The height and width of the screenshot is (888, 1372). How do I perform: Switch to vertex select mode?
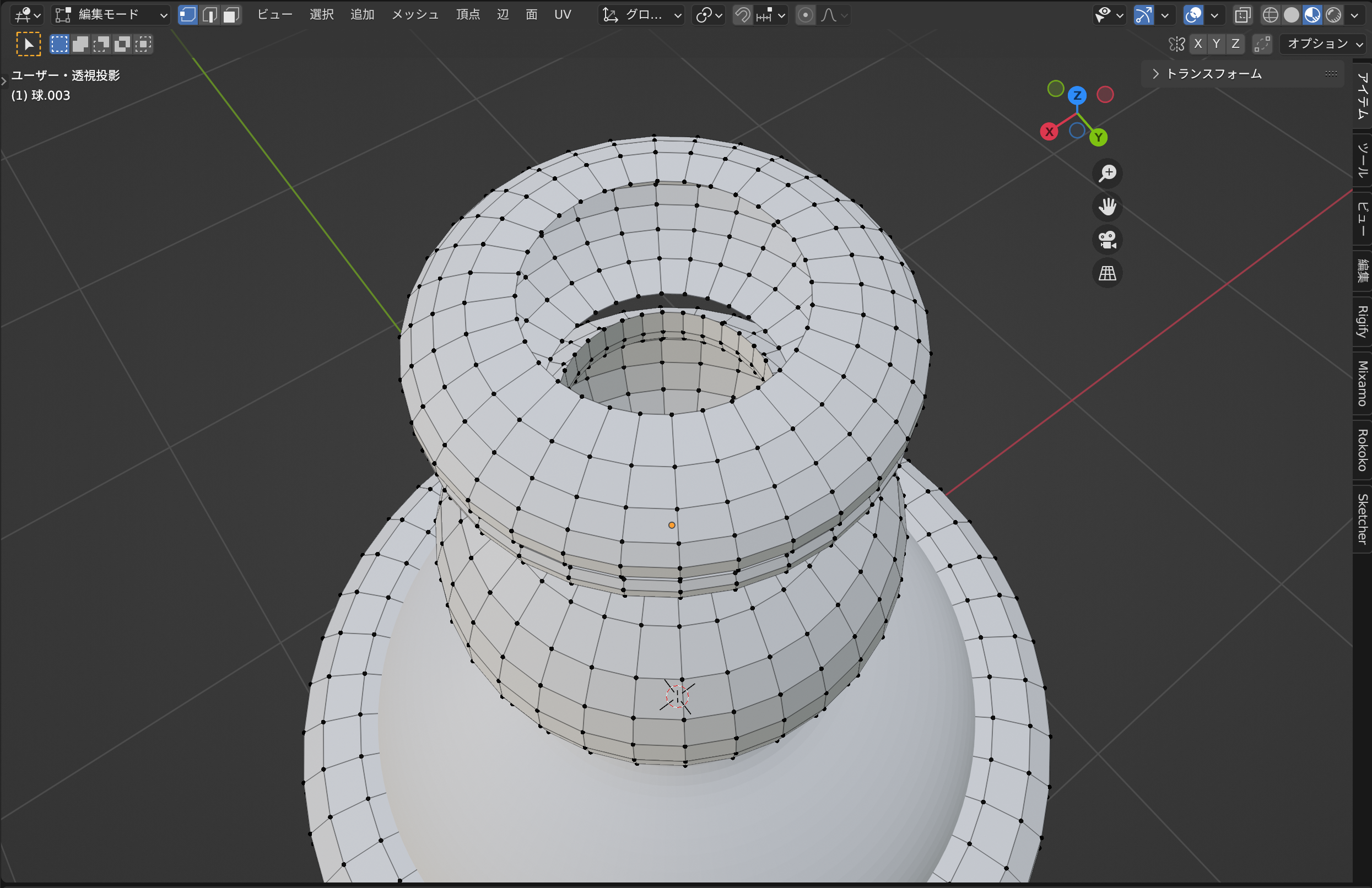click(187, 15)
